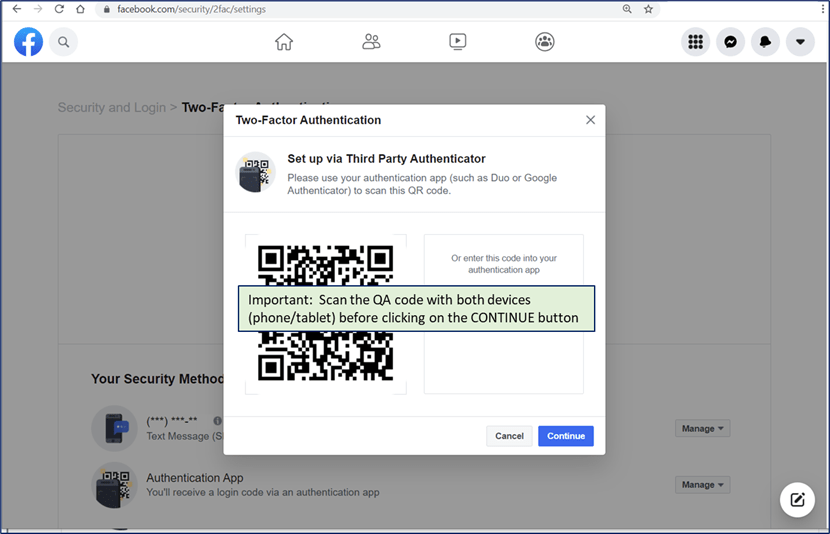Open the Groups icon
The width and height of the screenshot is (830, 534).
click(x=545, y=42)
